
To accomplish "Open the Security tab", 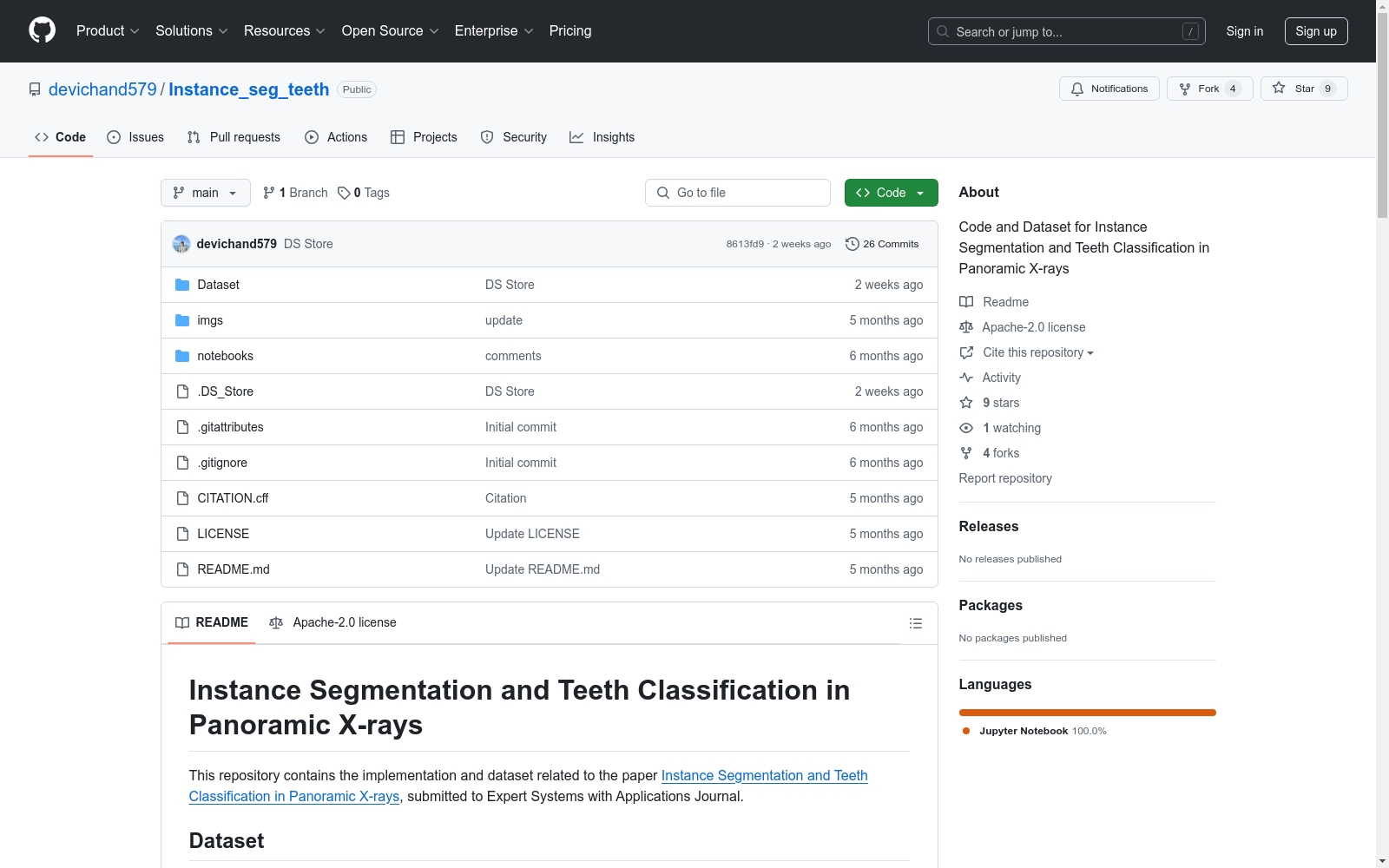I will point(514,137).
